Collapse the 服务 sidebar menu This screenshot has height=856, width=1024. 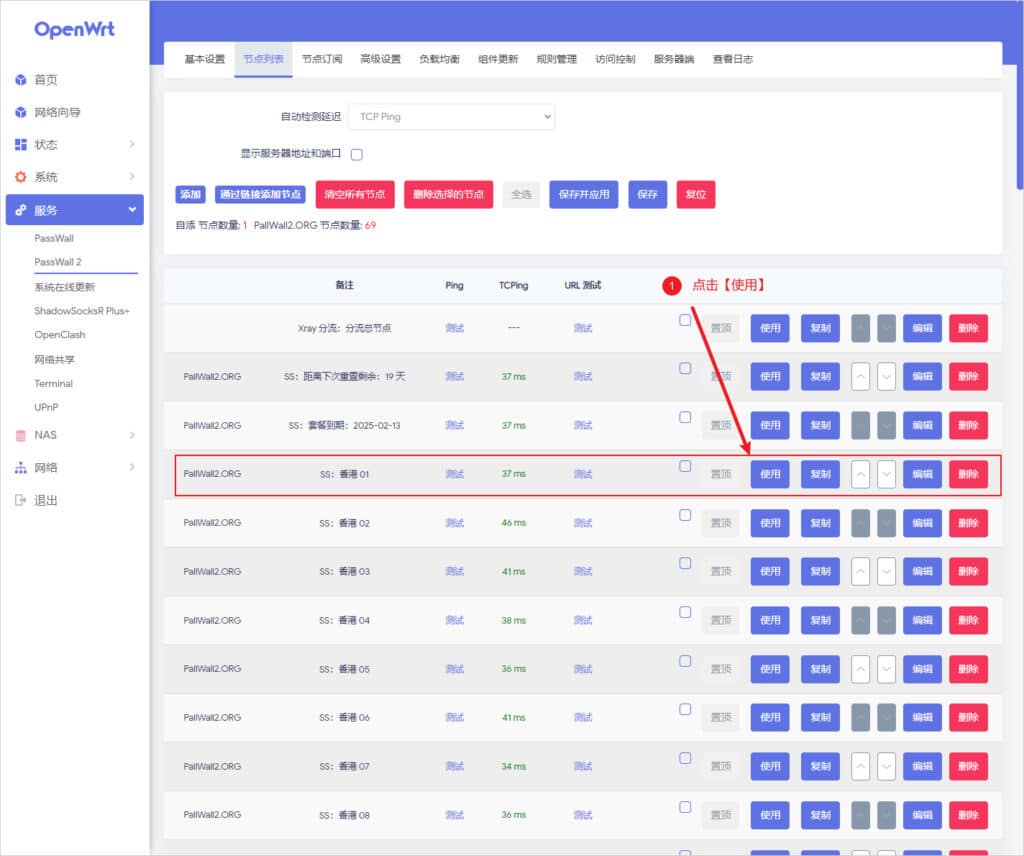click(x=131, y=210)
